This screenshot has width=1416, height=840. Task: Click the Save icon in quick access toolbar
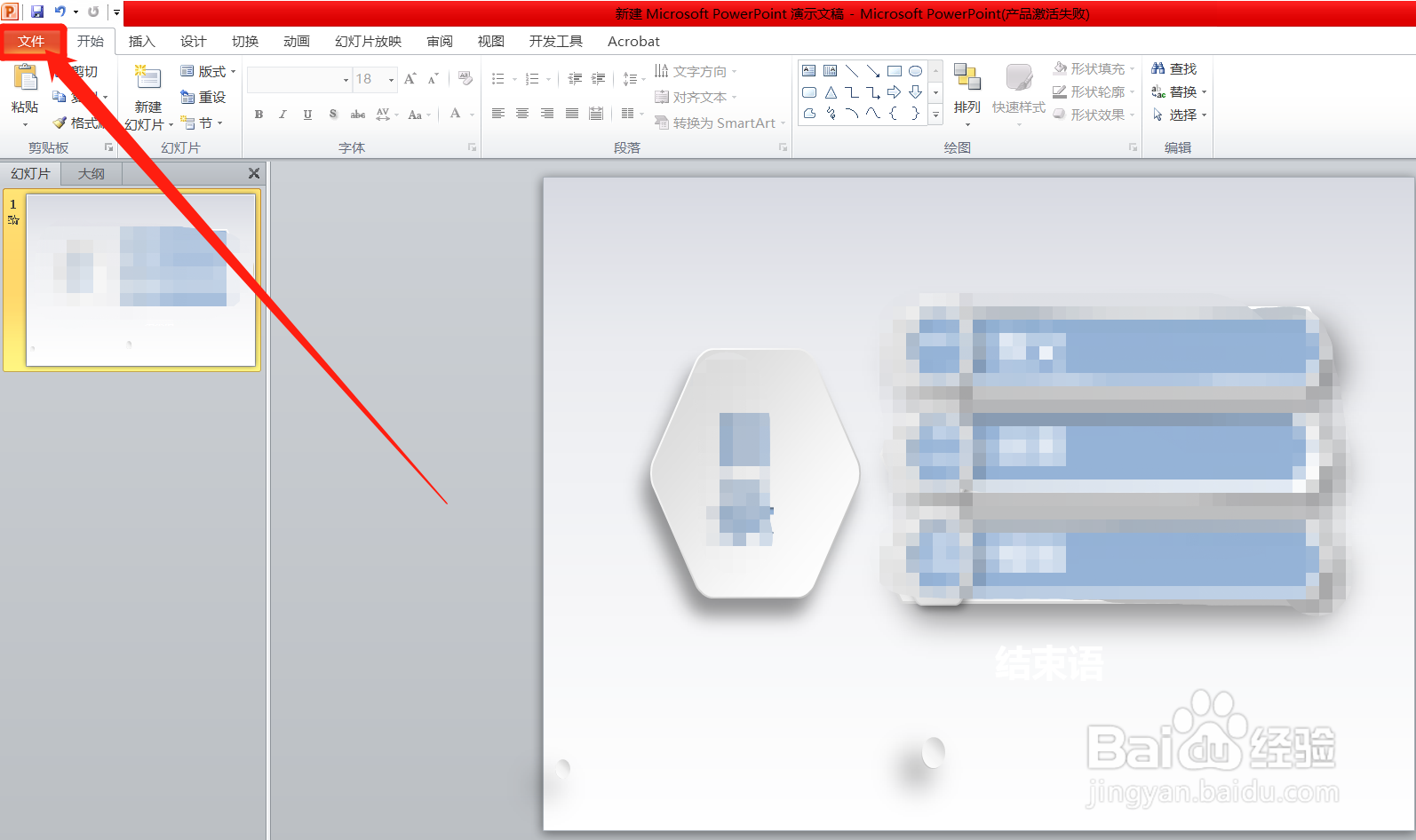(x=37, y=12)
